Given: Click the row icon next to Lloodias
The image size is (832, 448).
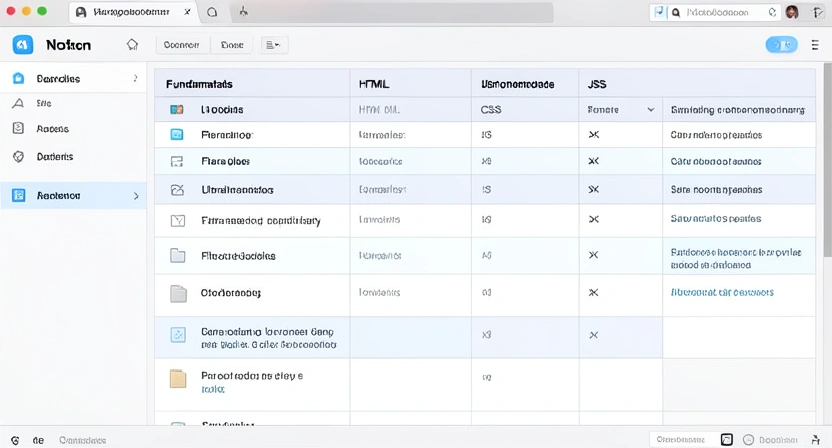Looking at the screenshot, I should [177, 109].
